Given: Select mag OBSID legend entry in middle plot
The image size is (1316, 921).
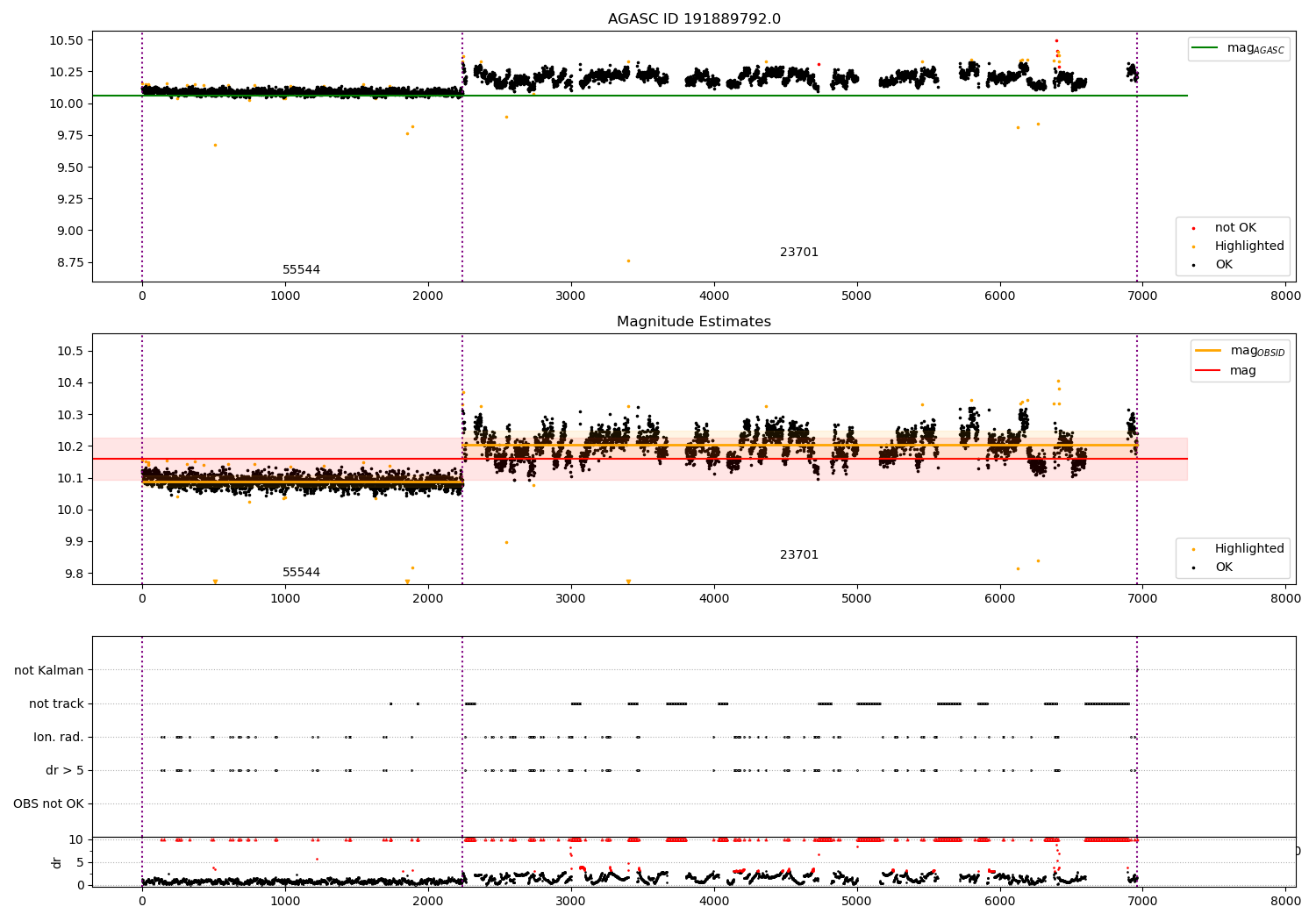Looking at the screenshot, I should pyautogui.click(x=1240, y=351).
